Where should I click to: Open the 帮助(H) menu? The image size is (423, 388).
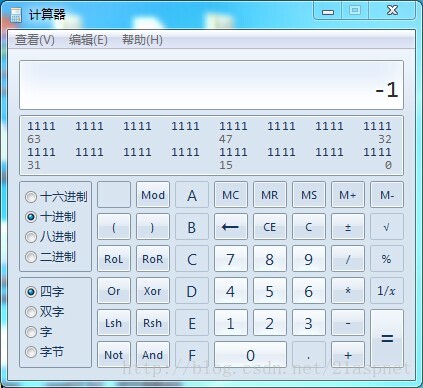[142, 40]
